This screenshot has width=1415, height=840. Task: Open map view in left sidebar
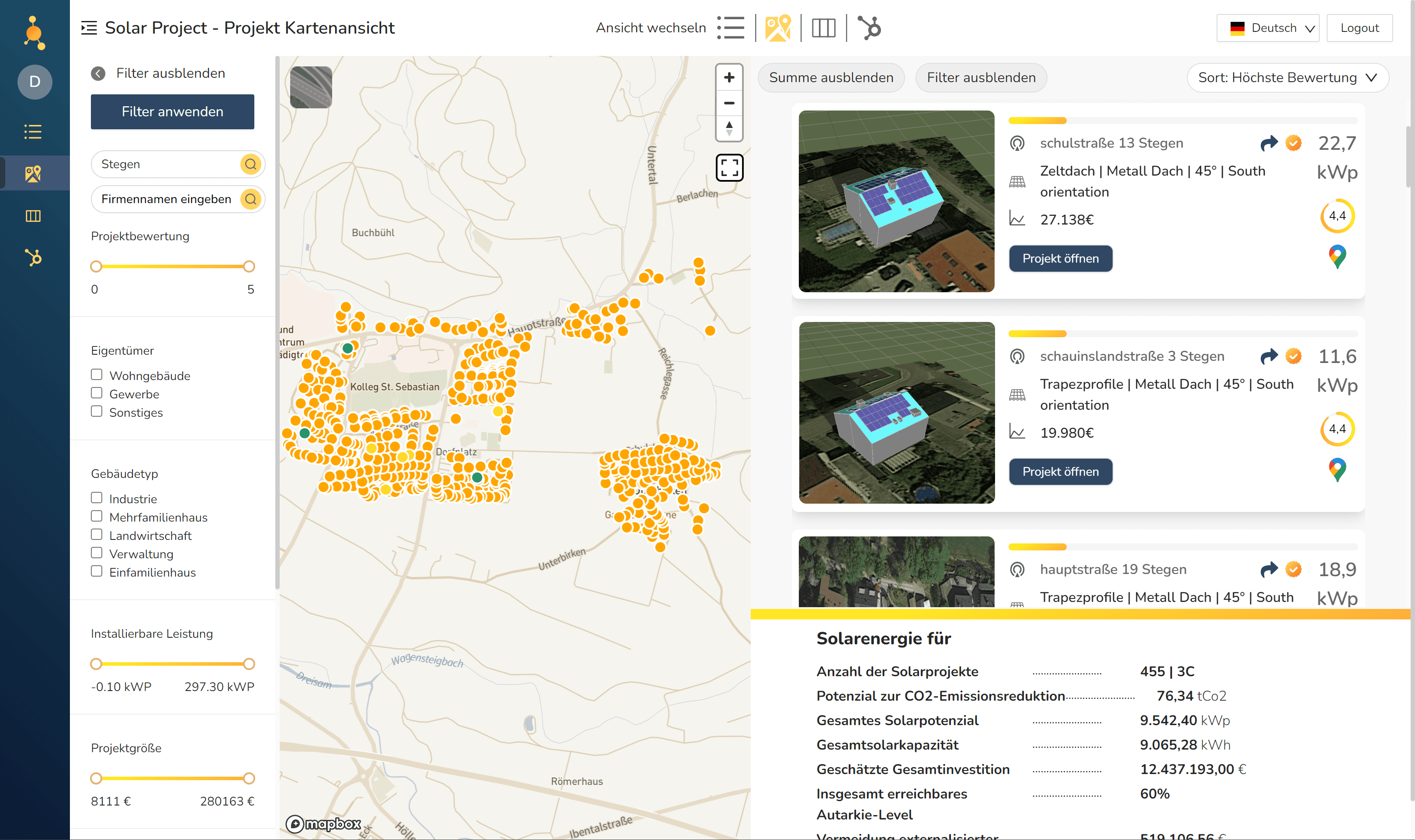33,173
